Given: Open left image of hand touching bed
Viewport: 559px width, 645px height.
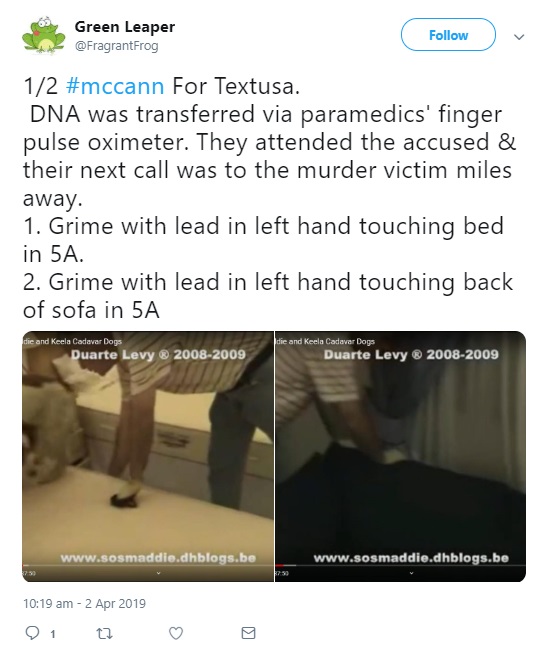Looking at the screenshot, I should [148, 456].
